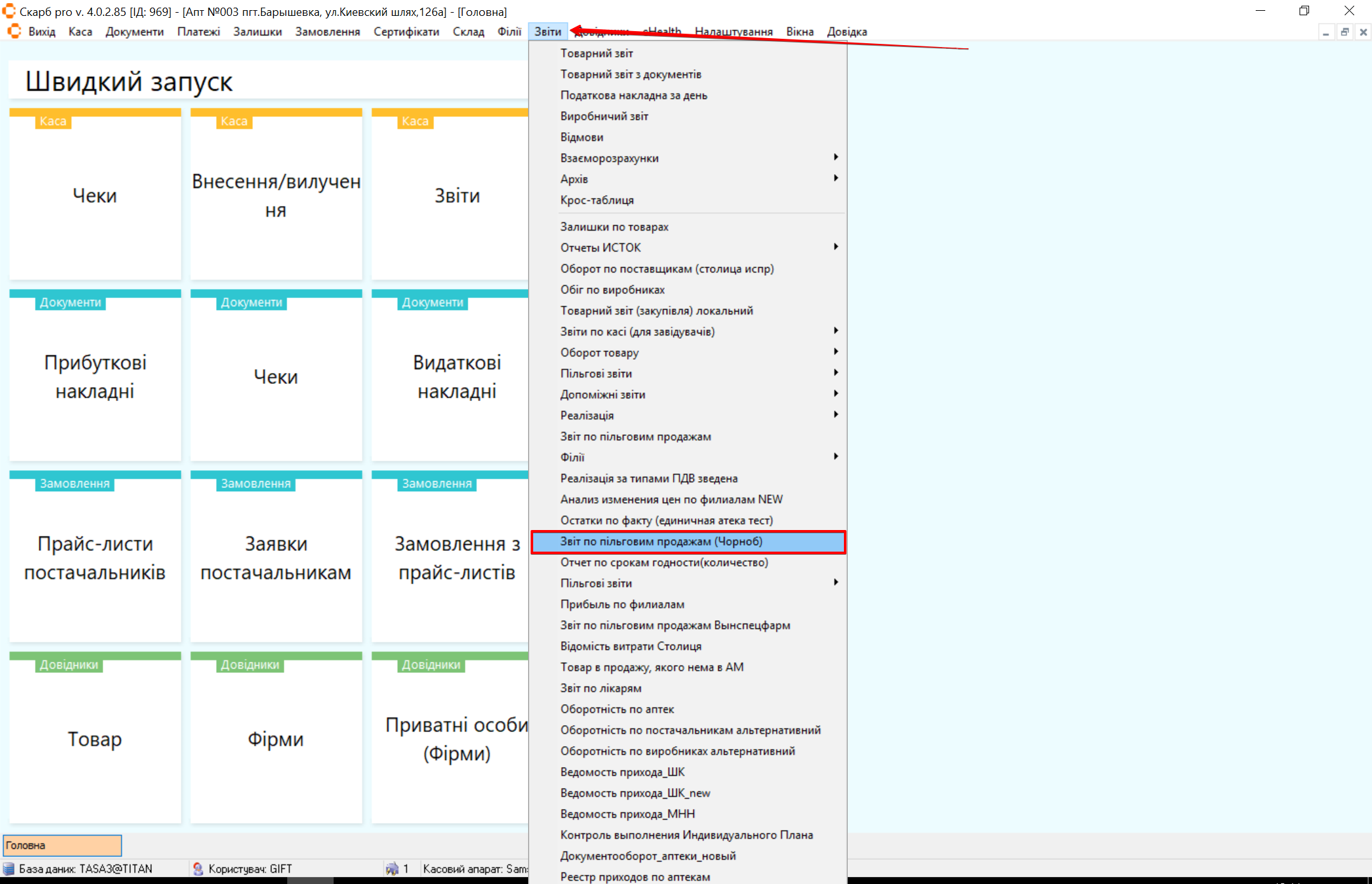The image size is (1372, 884).
Task: Open the Замовлення menu
Action: click(x=328, y=32)
